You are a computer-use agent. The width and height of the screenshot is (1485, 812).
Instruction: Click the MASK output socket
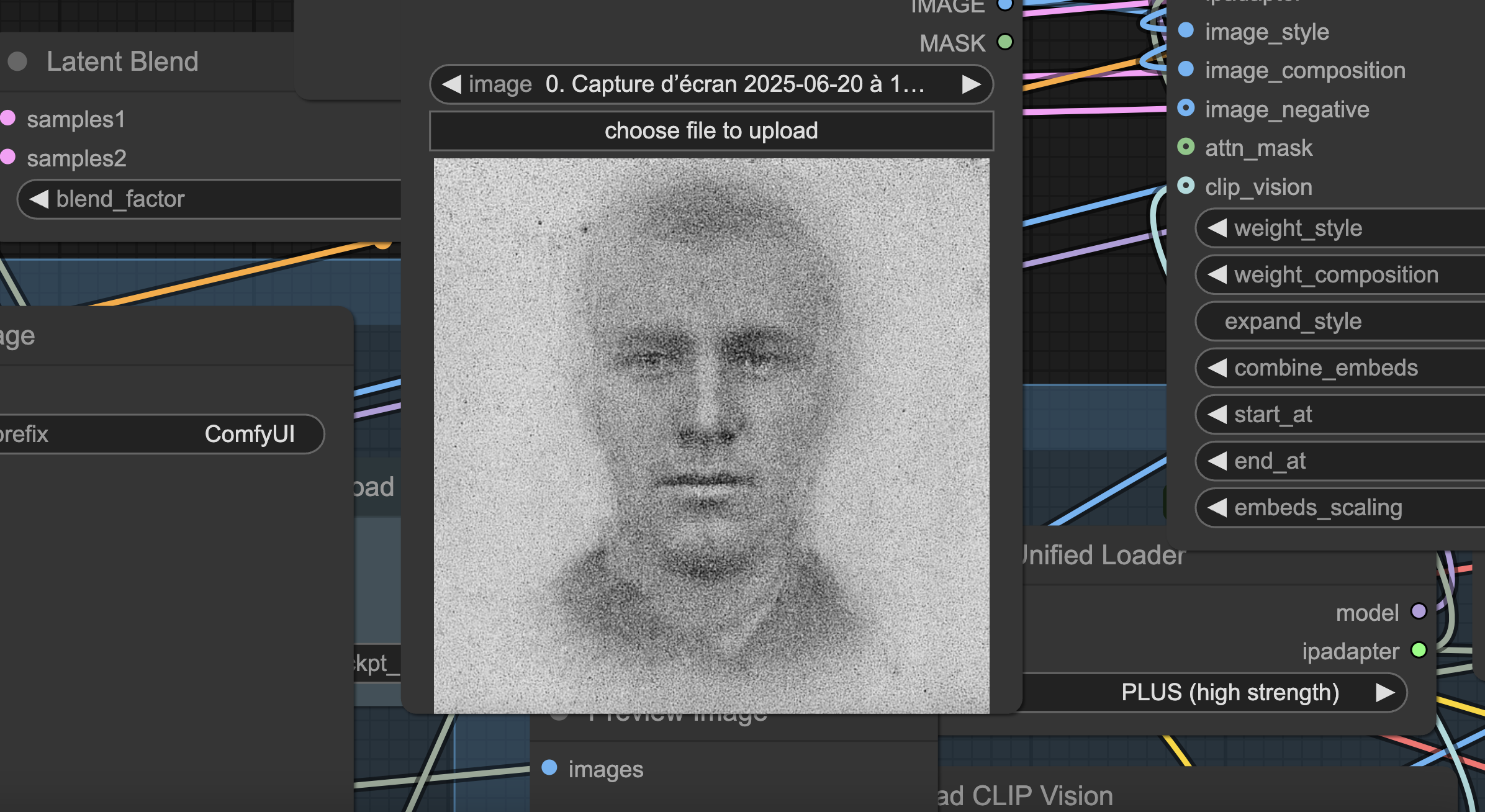tap(1004, 42)
